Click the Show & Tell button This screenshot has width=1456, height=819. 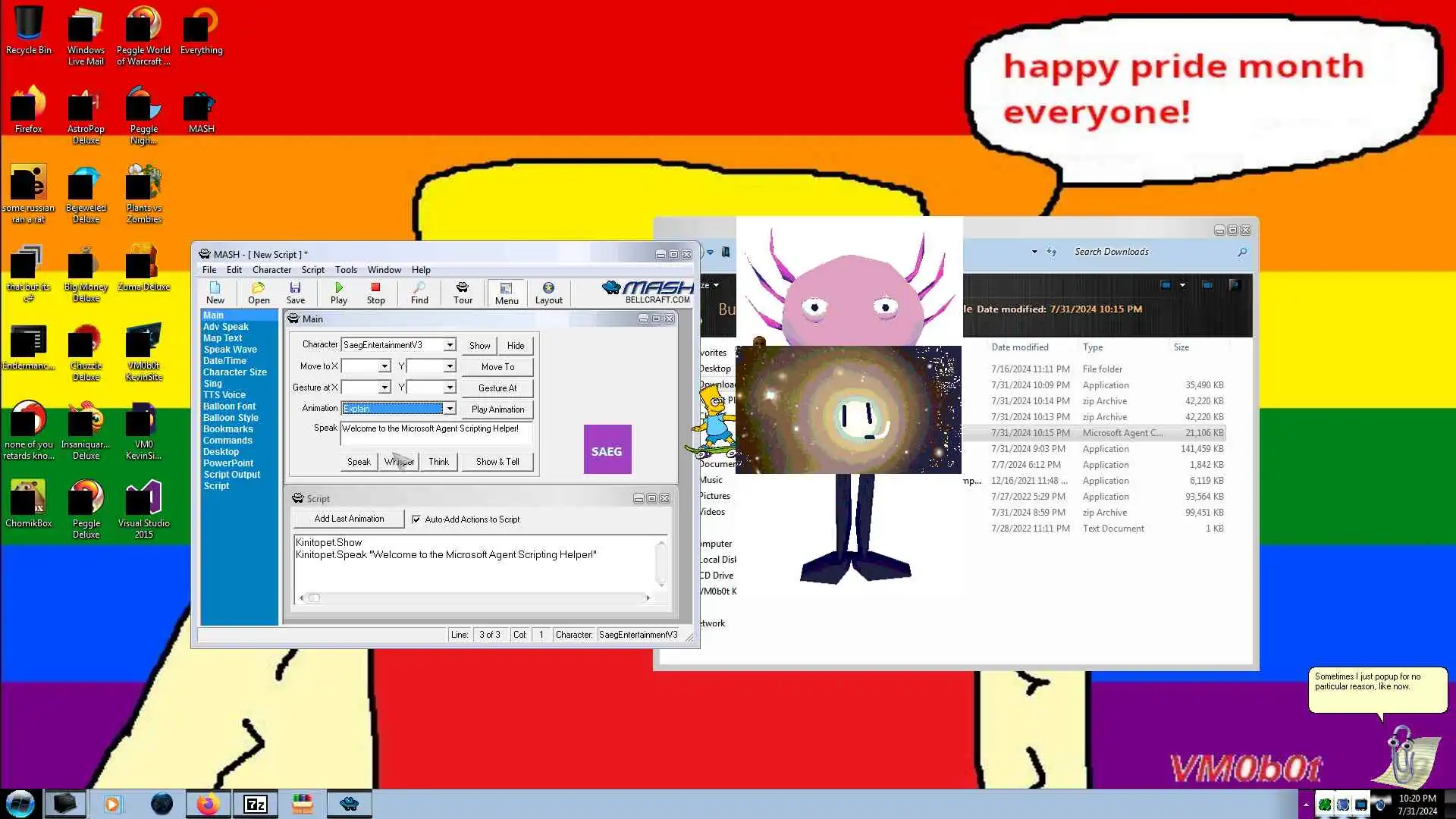click(x=497, y=462)
